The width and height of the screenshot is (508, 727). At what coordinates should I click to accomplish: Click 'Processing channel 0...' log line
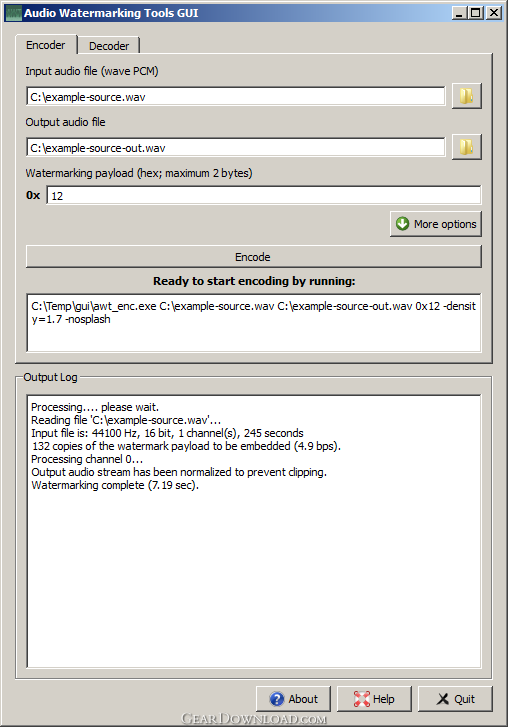point(87,459)
